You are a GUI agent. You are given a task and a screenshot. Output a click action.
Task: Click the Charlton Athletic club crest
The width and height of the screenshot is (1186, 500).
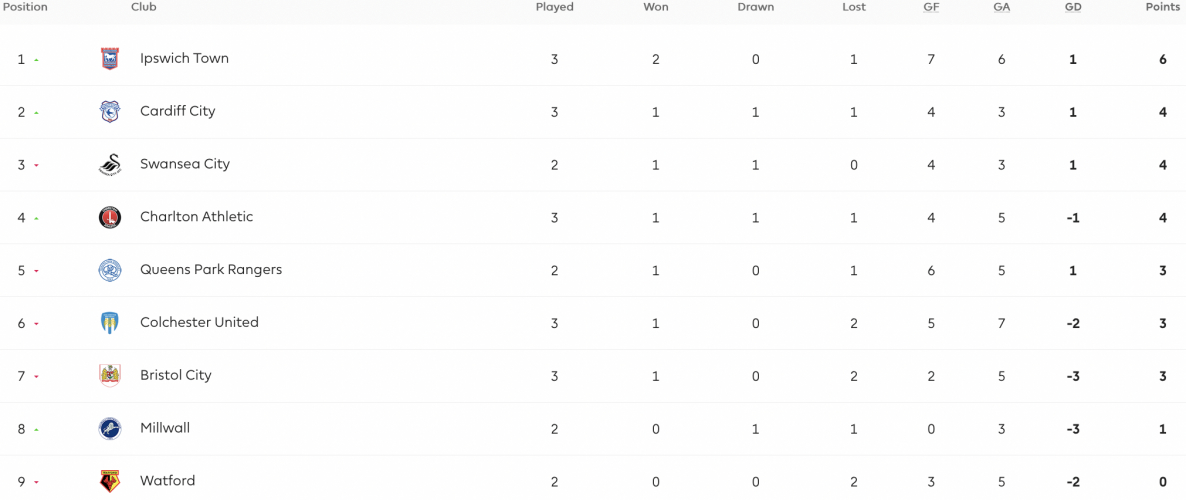(x=110, y=218)
